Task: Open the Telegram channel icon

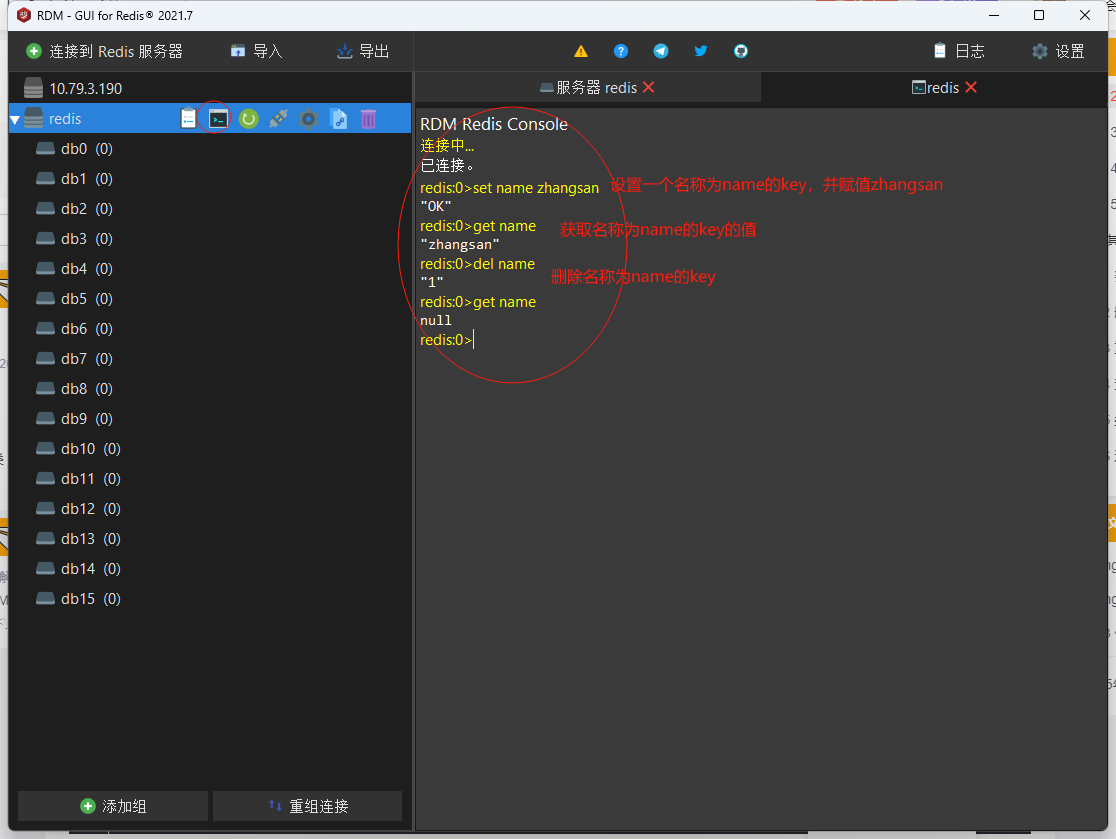Action: (660, 51)
